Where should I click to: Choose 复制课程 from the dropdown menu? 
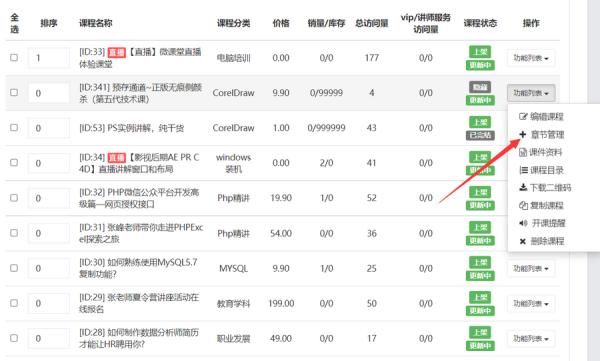click(x=541, y=206)
